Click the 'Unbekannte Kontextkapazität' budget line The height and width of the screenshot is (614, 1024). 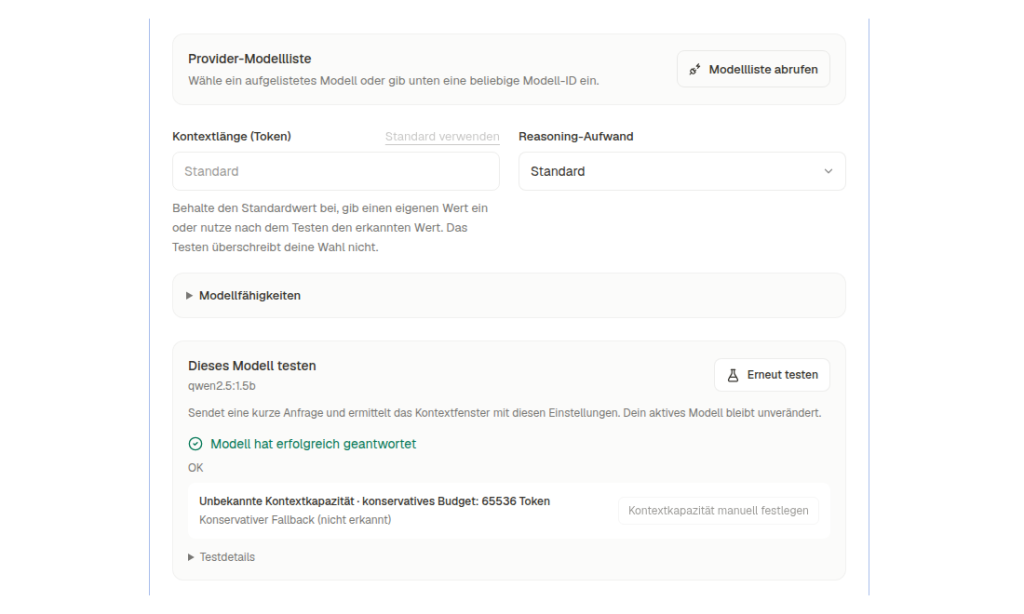[x=374, y=501]
